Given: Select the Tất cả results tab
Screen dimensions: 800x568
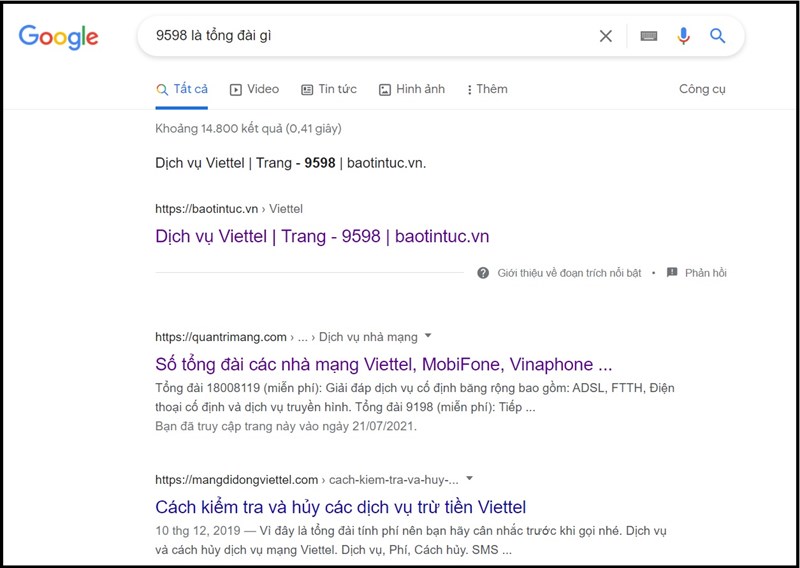Looking at the screenshot, I should click(x=182, y=89).
